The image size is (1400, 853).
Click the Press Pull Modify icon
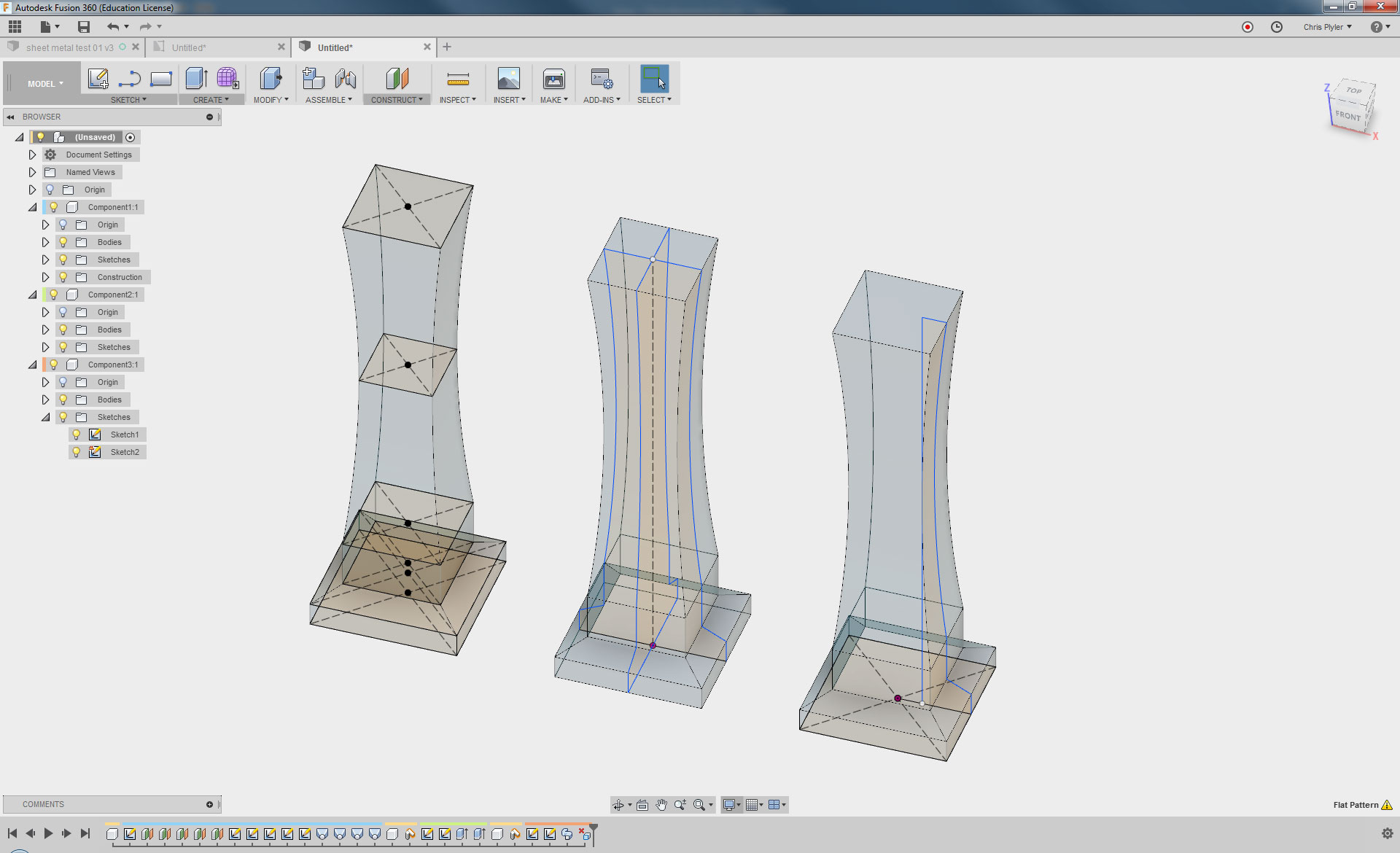click(x=271, y=79)
